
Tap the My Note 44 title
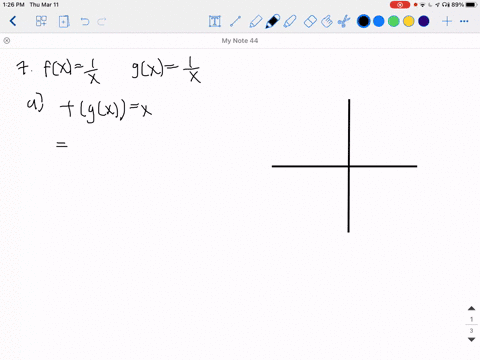pyautogui.click(x=240, y=41)
